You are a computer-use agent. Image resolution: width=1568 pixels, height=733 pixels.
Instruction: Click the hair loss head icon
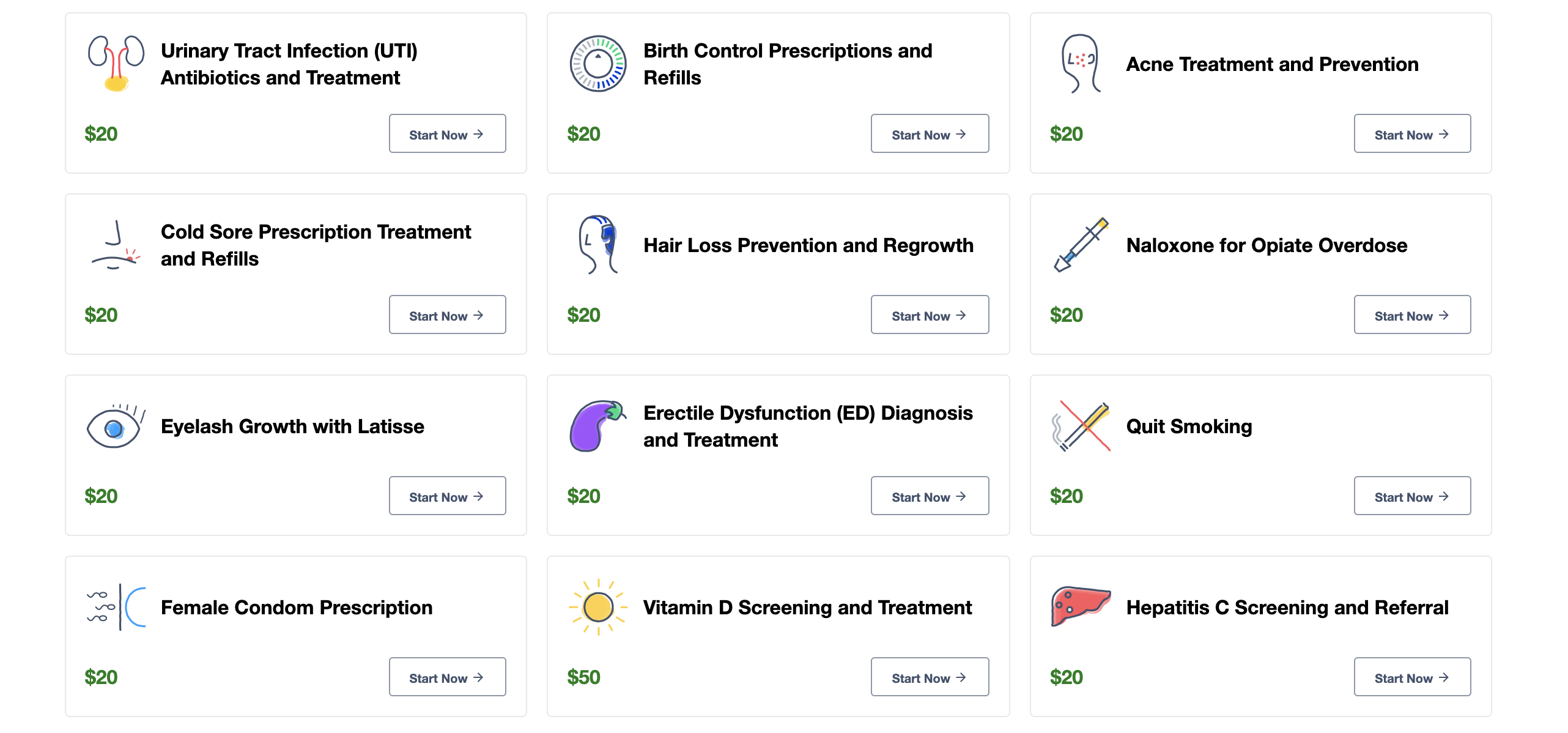point(597,245)
